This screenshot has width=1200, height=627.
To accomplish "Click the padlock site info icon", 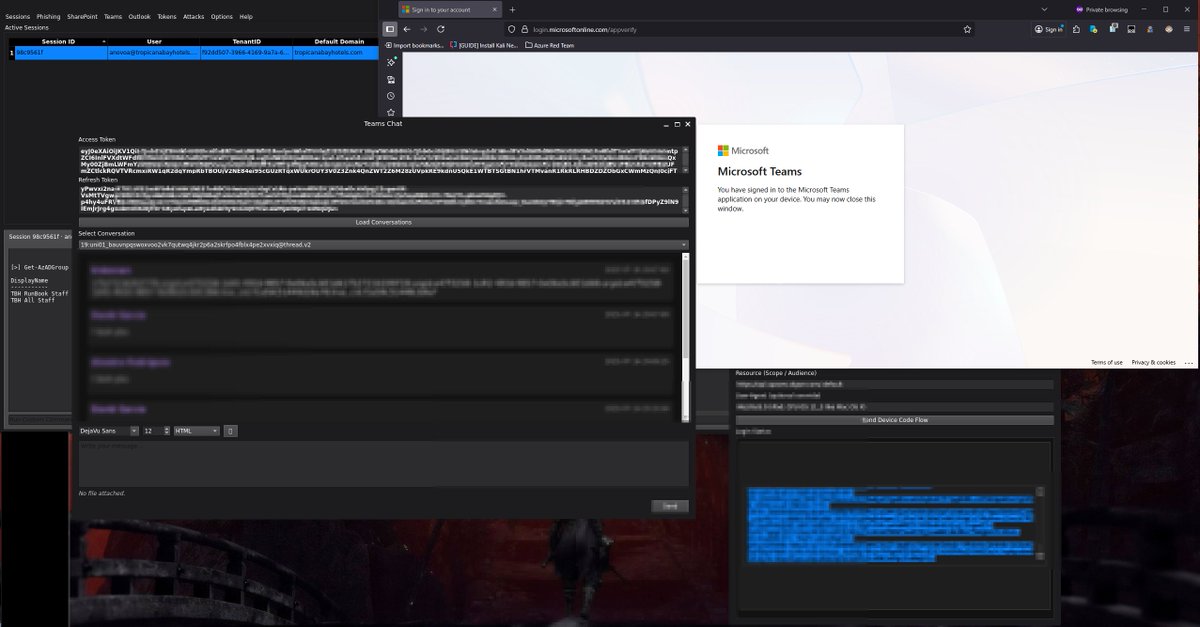I will 525,30.
